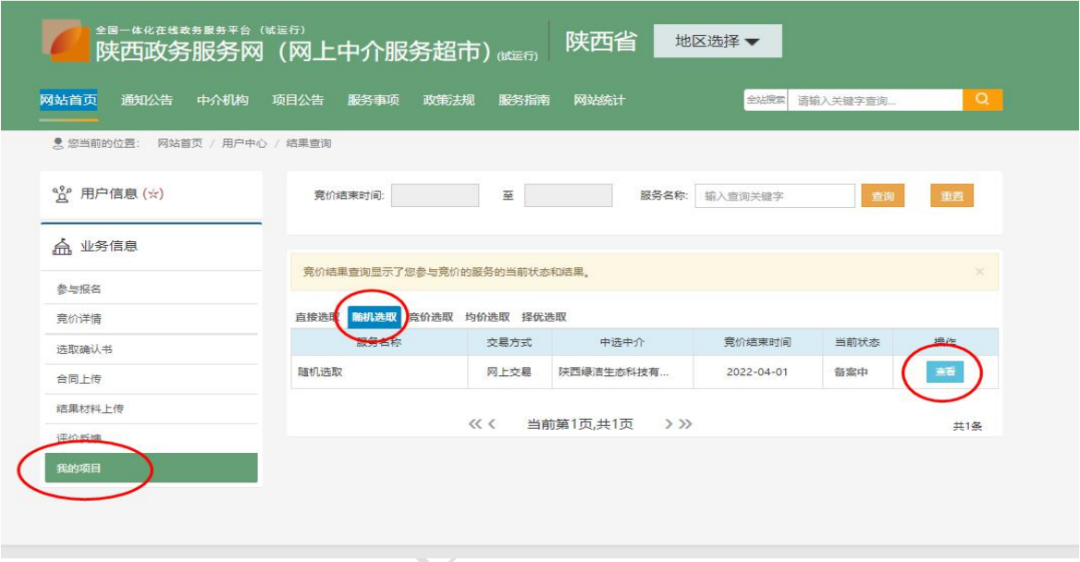Switch to the 竞价选取 tab
This screenshot has height=562, width=1080.
pyautogui.click(x=431, y=317)
